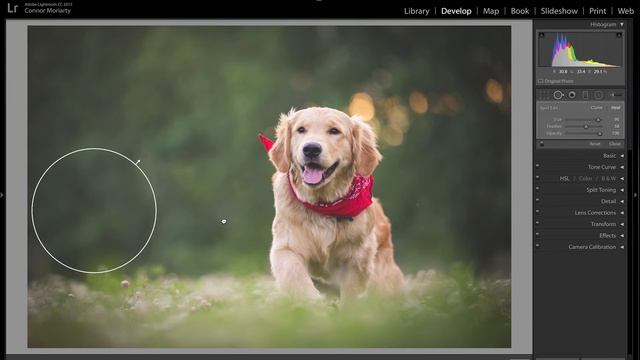Expand the Transform panel triangle
Viewport: 640px width, 360px height.
(x=622, y=224)
